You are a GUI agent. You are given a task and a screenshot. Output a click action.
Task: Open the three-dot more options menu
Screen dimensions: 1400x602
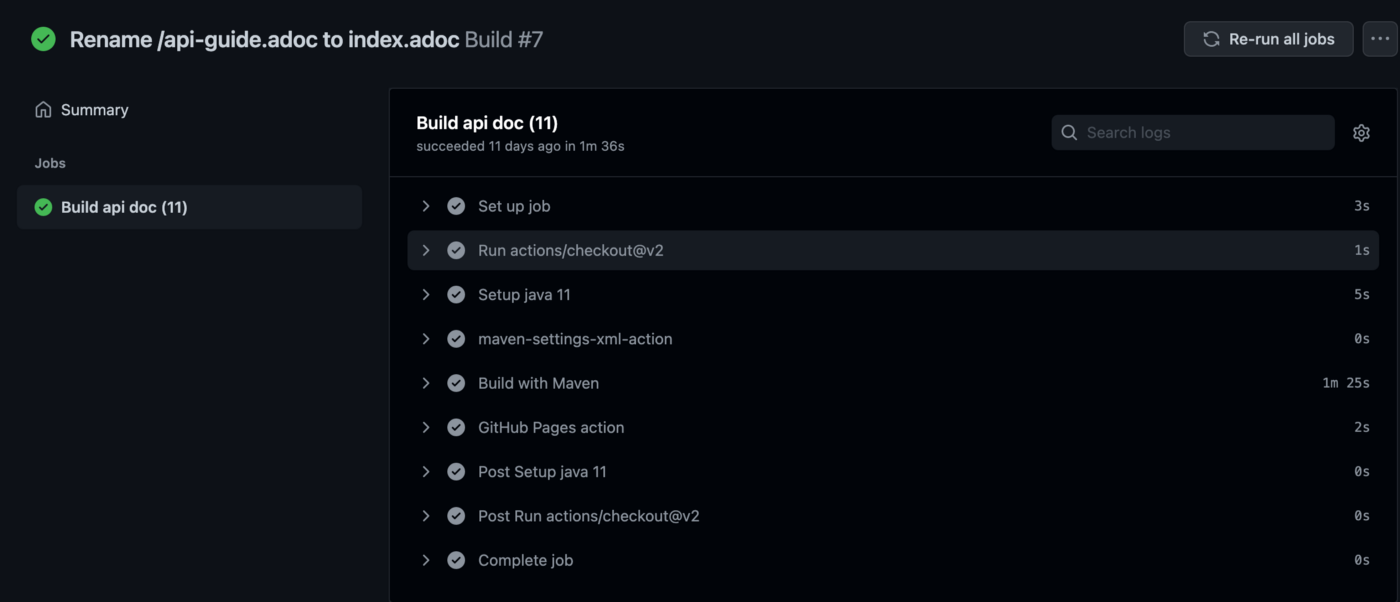1380,39
